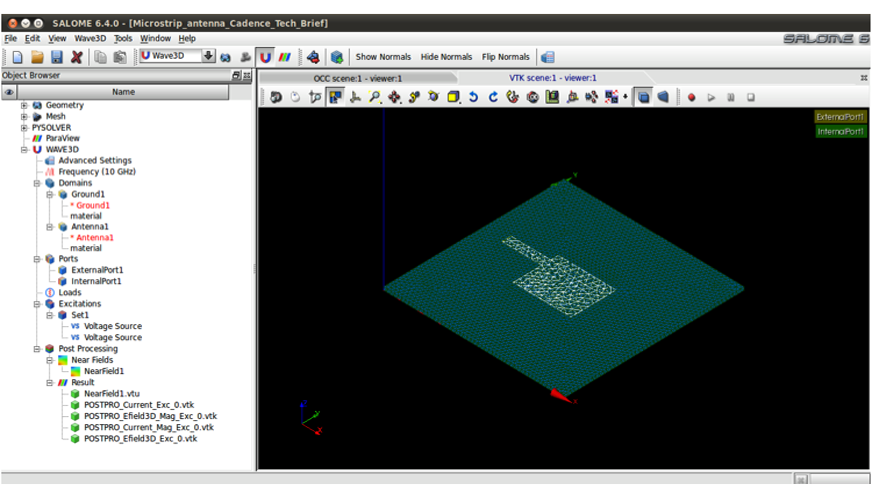Click the red X close-study icon

[77, 57]
